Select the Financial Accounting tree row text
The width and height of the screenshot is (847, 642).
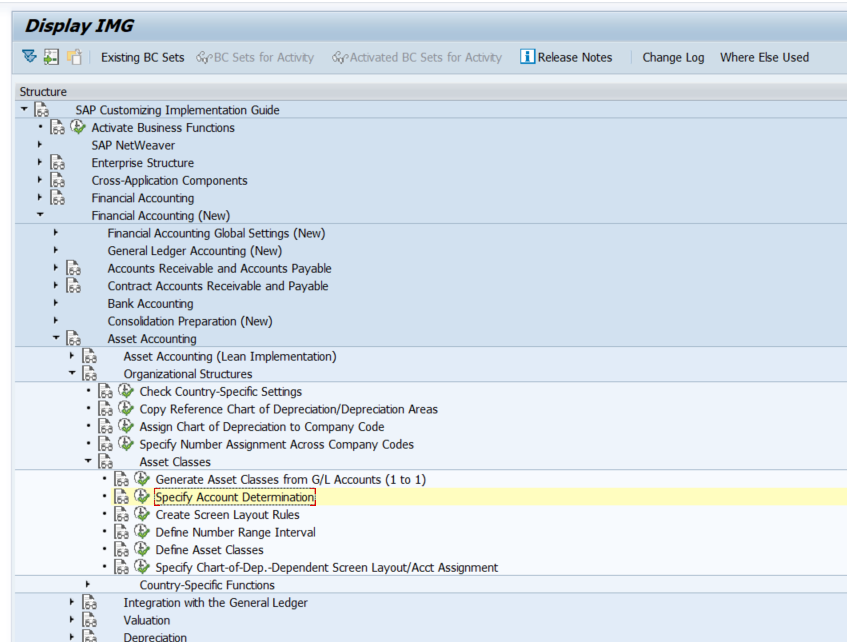coord(143,198)
